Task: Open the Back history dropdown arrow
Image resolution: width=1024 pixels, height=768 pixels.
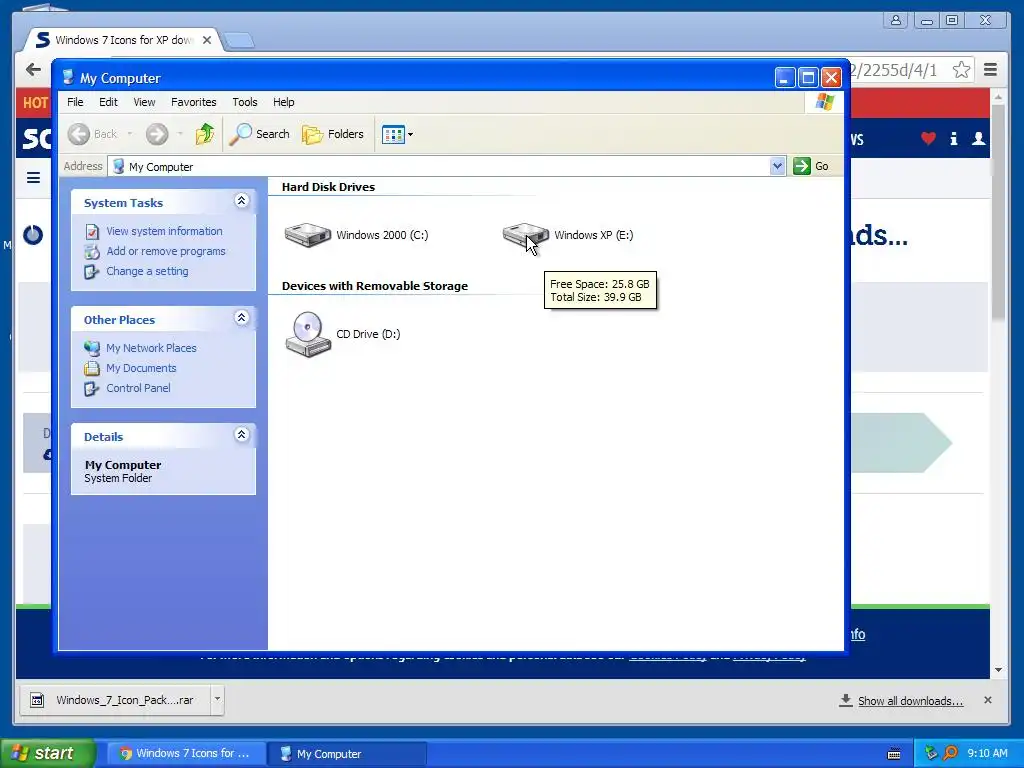Action: click(x=130, y=134)
